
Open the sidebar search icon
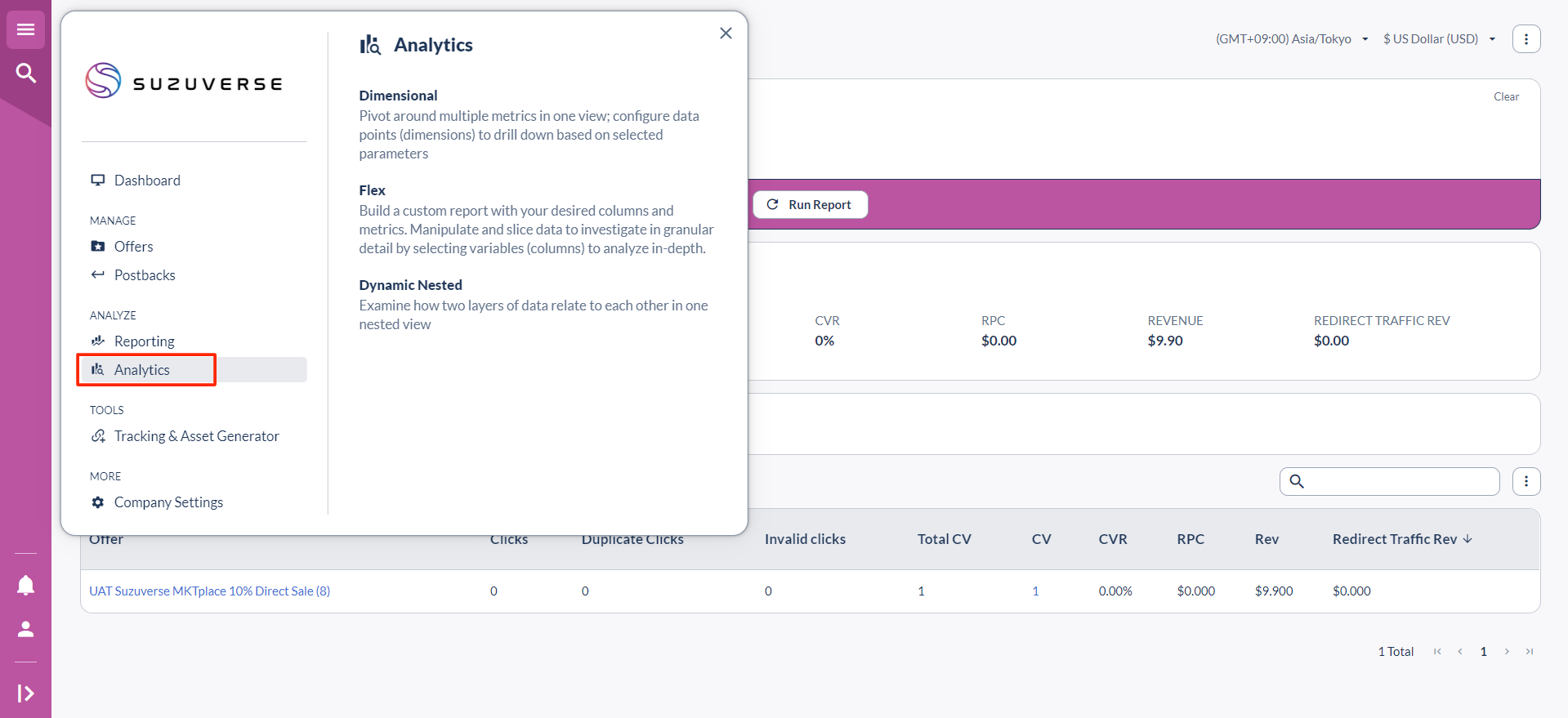[25, 74]
